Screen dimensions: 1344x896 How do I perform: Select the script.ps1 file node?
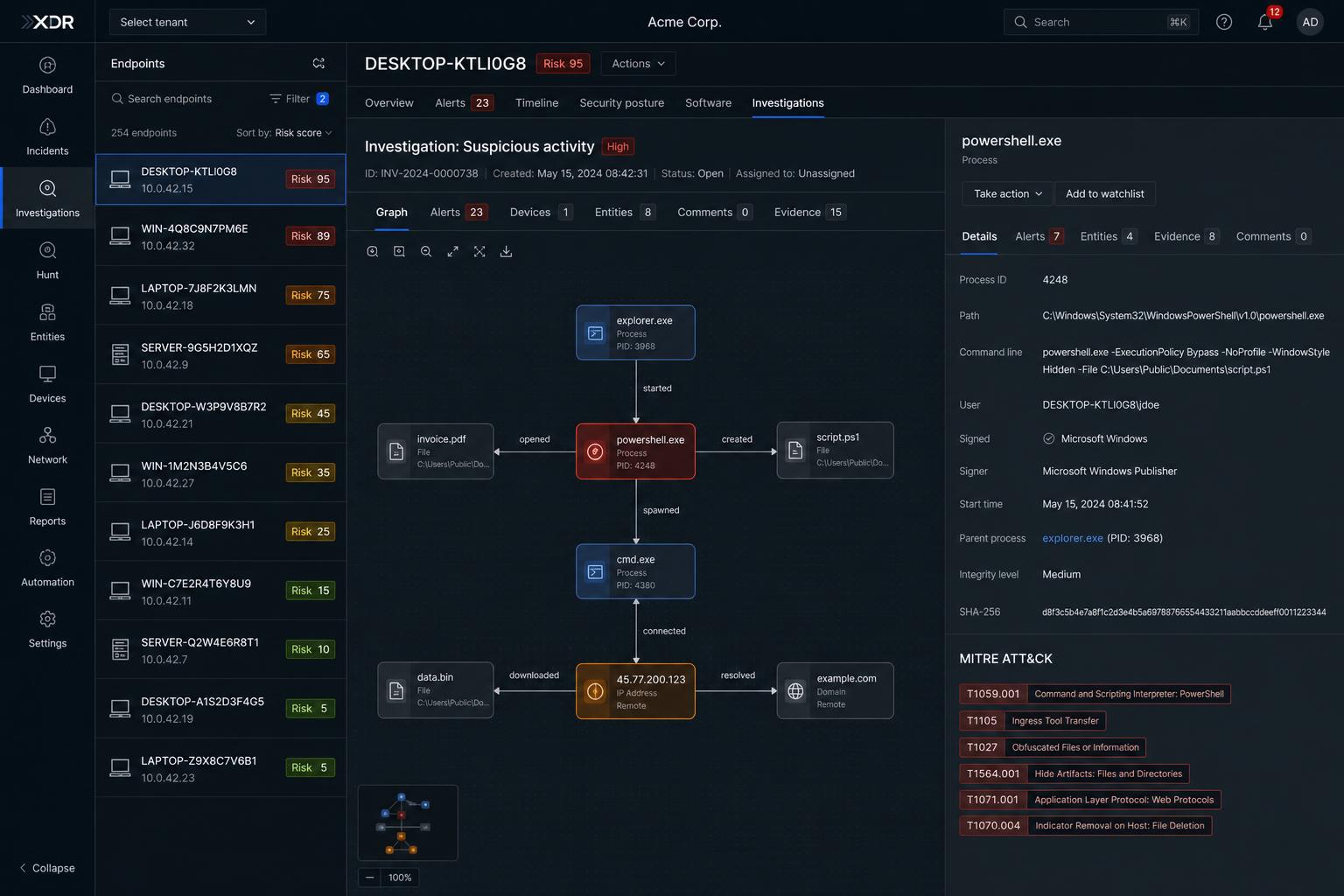(x=835, y=451)
